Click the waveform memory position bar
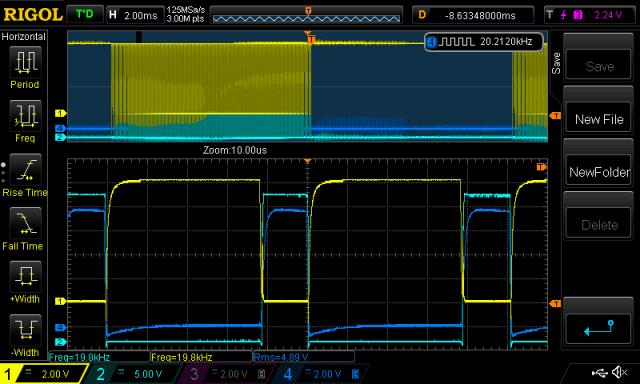 (x=306, y=16)
